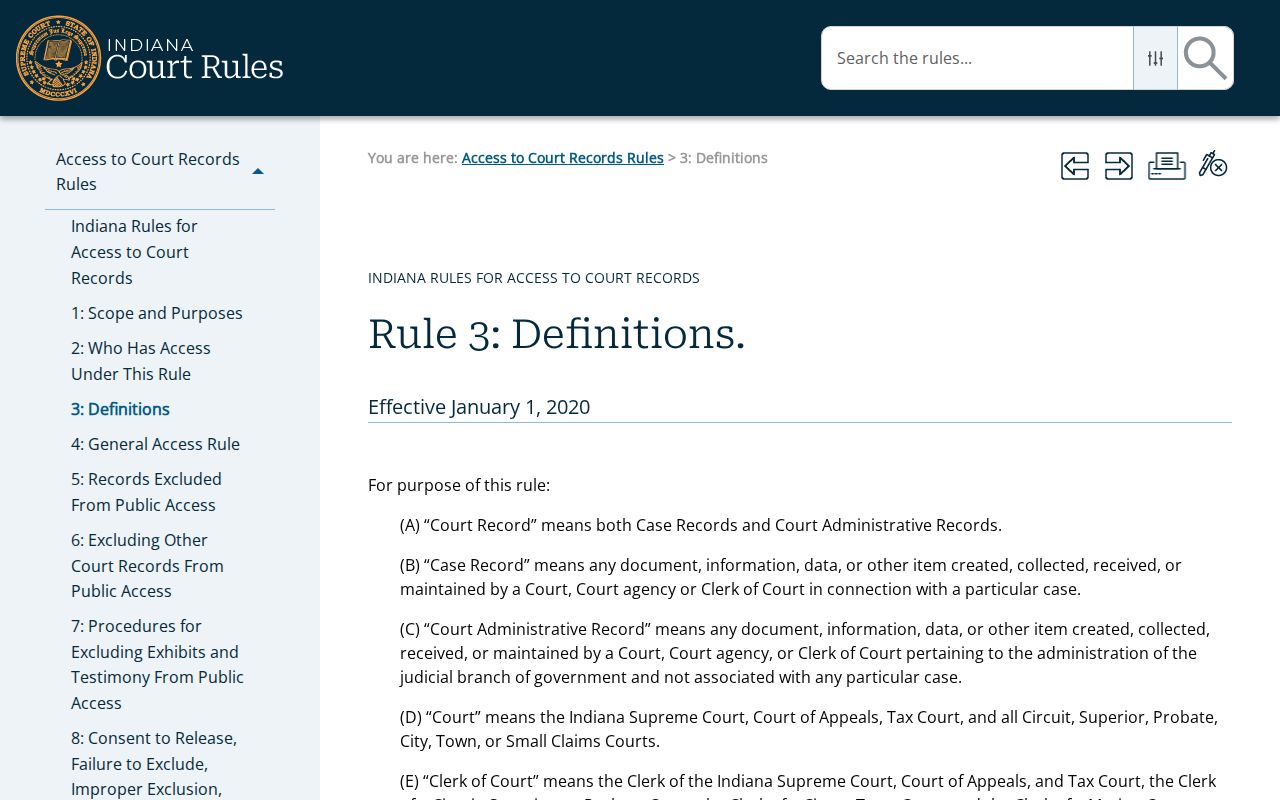Click the Effective January 1, 2020 text

[x=479, y=407]
